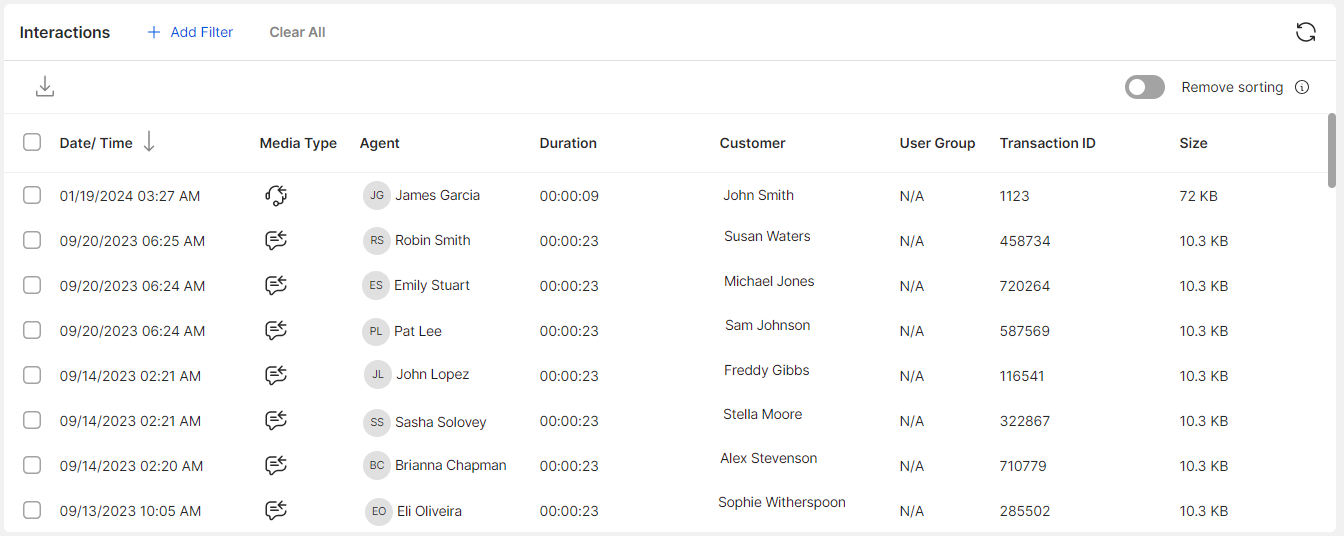Toggle the Remove sorting switch
The width and height of the screenshot is (1344, 536).
tap(1145, 87)
